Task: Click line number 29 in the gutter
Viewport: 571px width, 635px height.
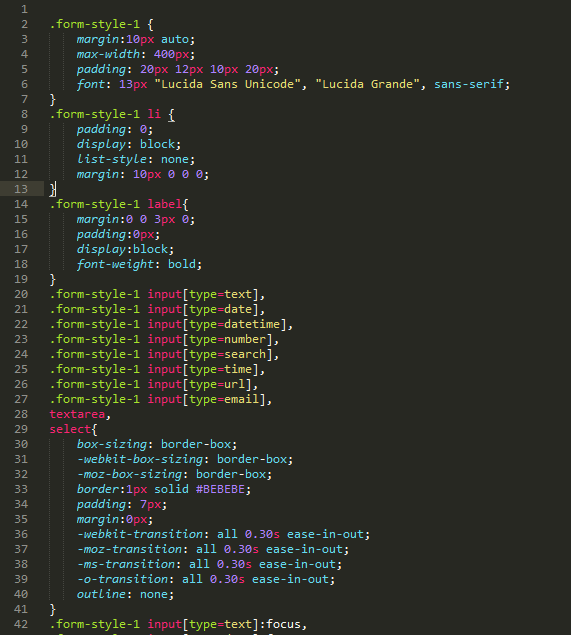Action: (21, 429)
